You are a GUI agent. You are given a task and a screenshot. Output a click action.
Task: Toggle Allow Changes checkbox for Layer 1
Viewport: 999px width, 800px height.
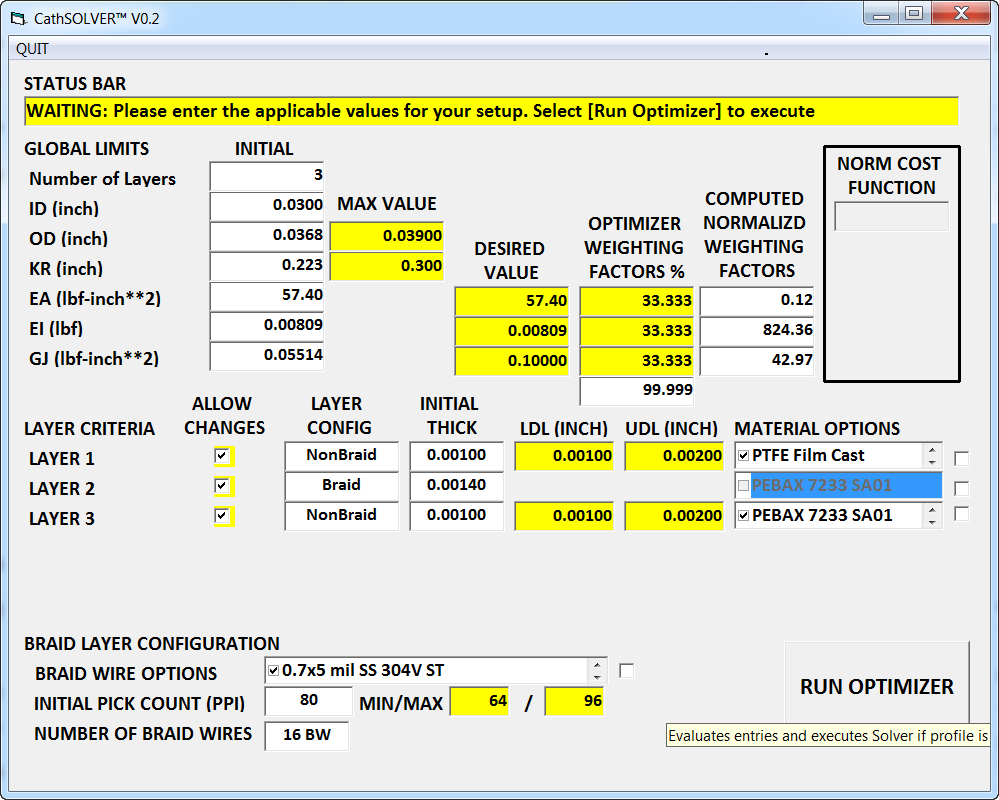click(x=222, y=455)
